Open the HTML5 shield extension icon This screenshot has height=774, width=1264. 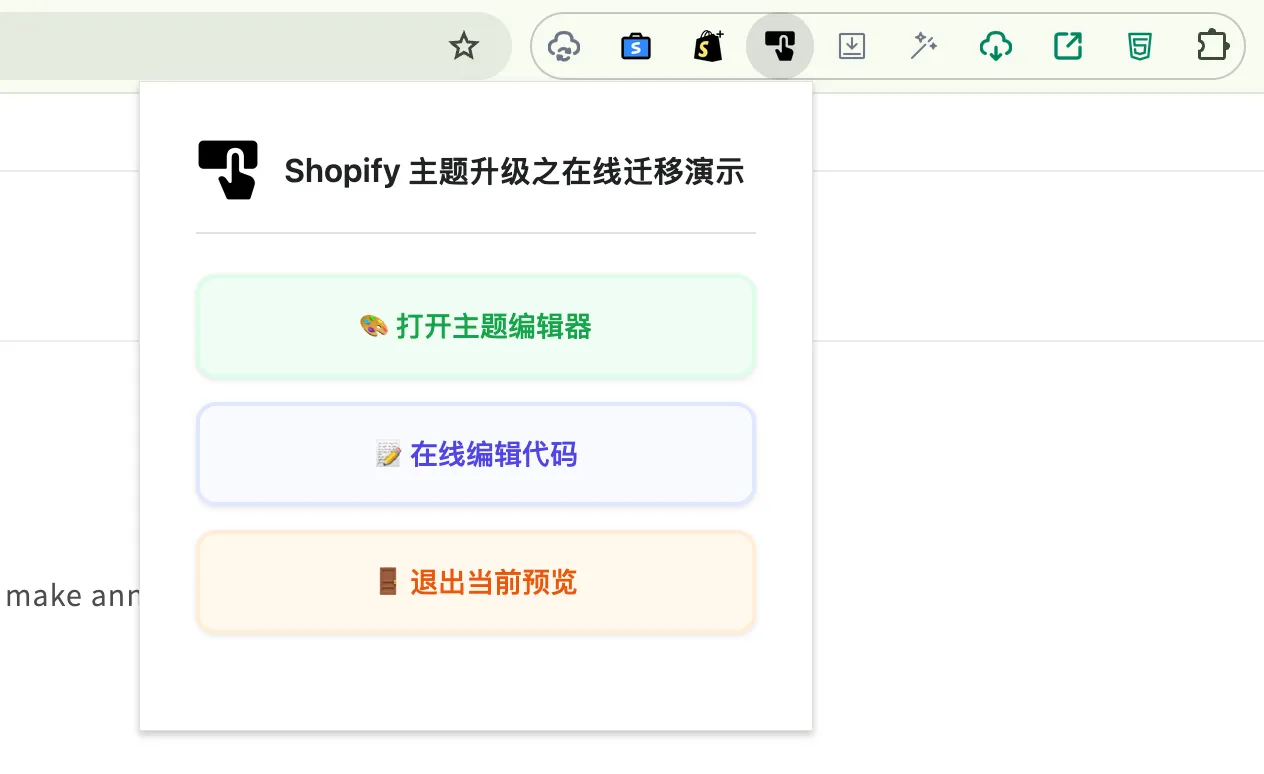(x=1140, y=46)
